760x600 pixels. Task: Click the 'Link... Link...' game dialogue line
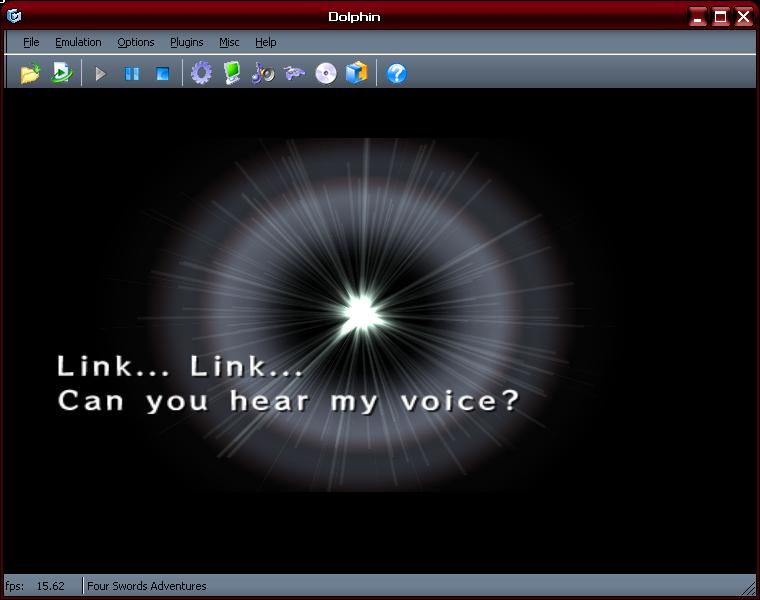[x=180, y=366]
